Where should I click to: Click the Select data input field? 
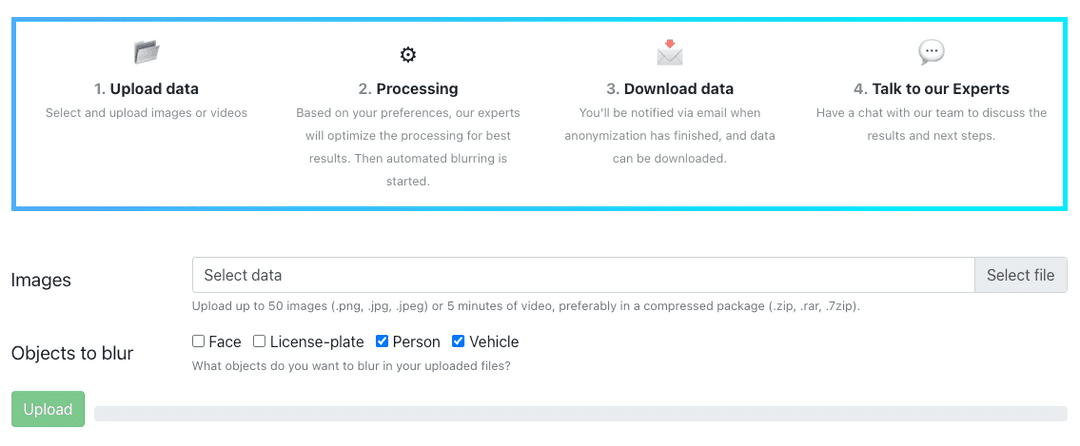click(x=583, y=275)
